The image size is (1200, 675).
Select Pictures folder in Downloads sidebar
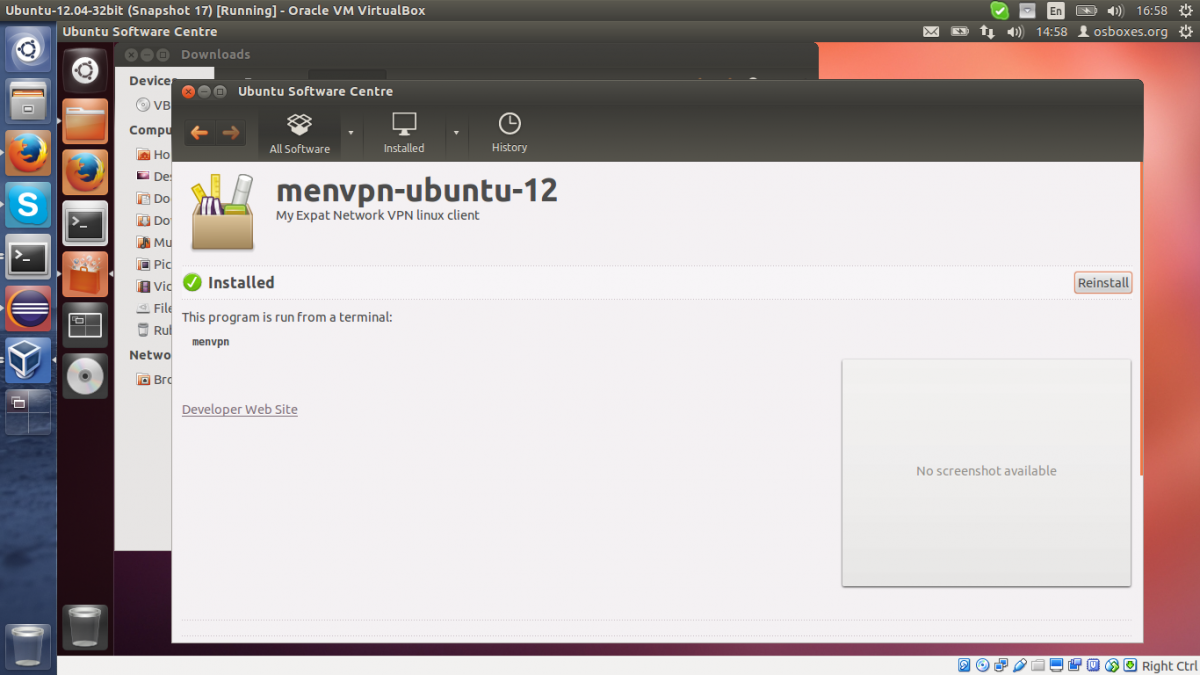(x=153, y=264)
